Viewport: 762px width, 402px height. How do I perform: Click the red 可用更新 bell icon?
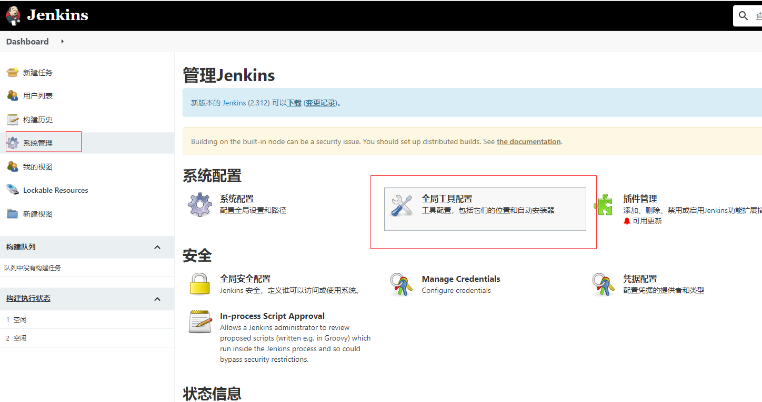click(x=627, y=221)
